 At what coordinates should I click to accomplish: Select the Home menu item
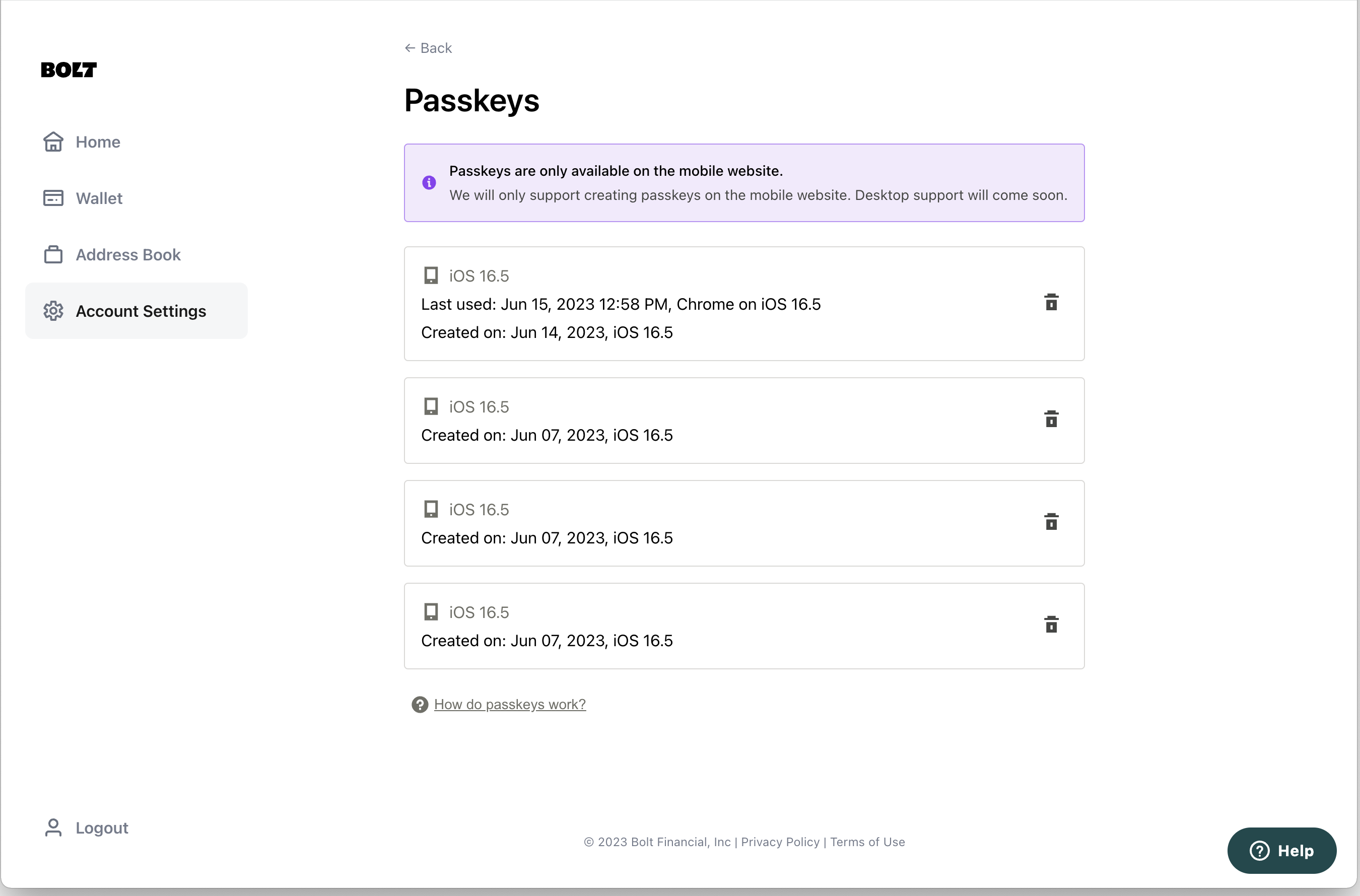click(98, 141)
